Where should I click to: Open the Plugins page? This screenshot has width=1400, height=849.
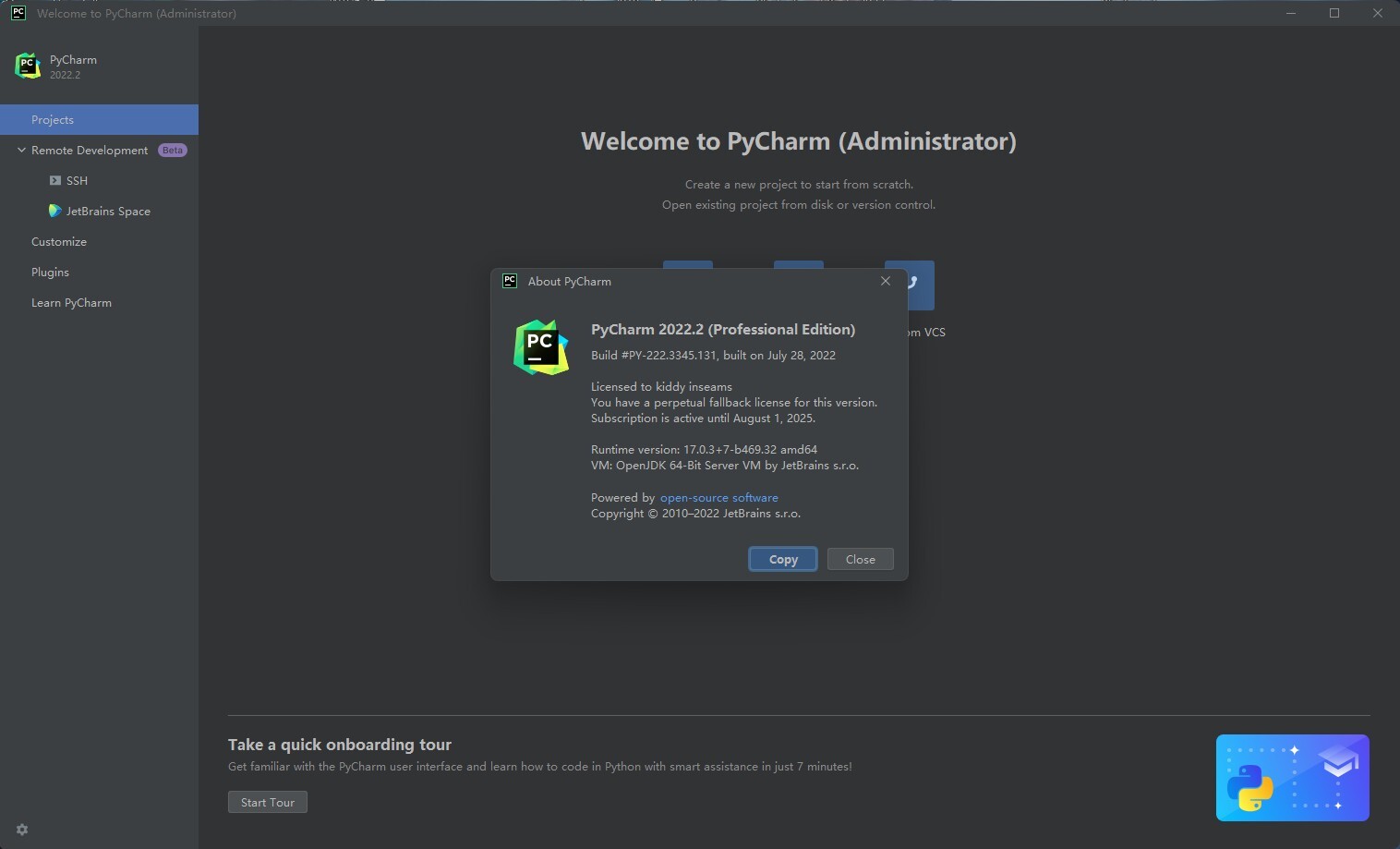click(x=51, y=272)
